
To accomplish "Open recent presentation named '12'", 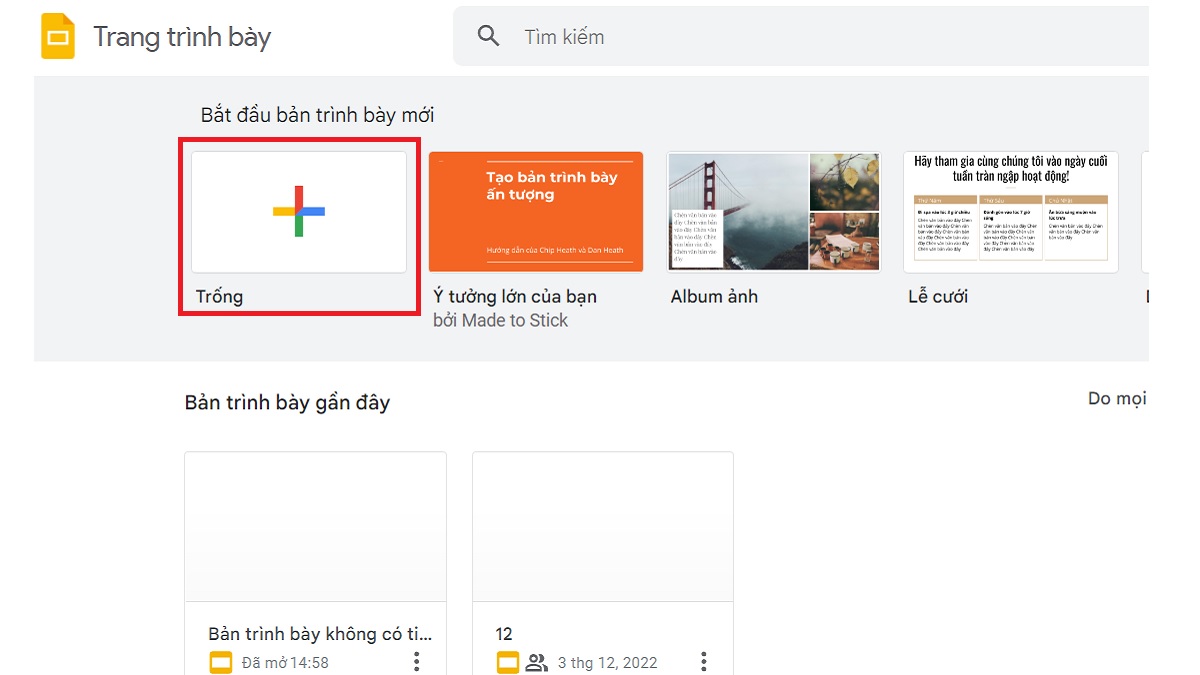I will pyautogui.click(x=602, y=527).
